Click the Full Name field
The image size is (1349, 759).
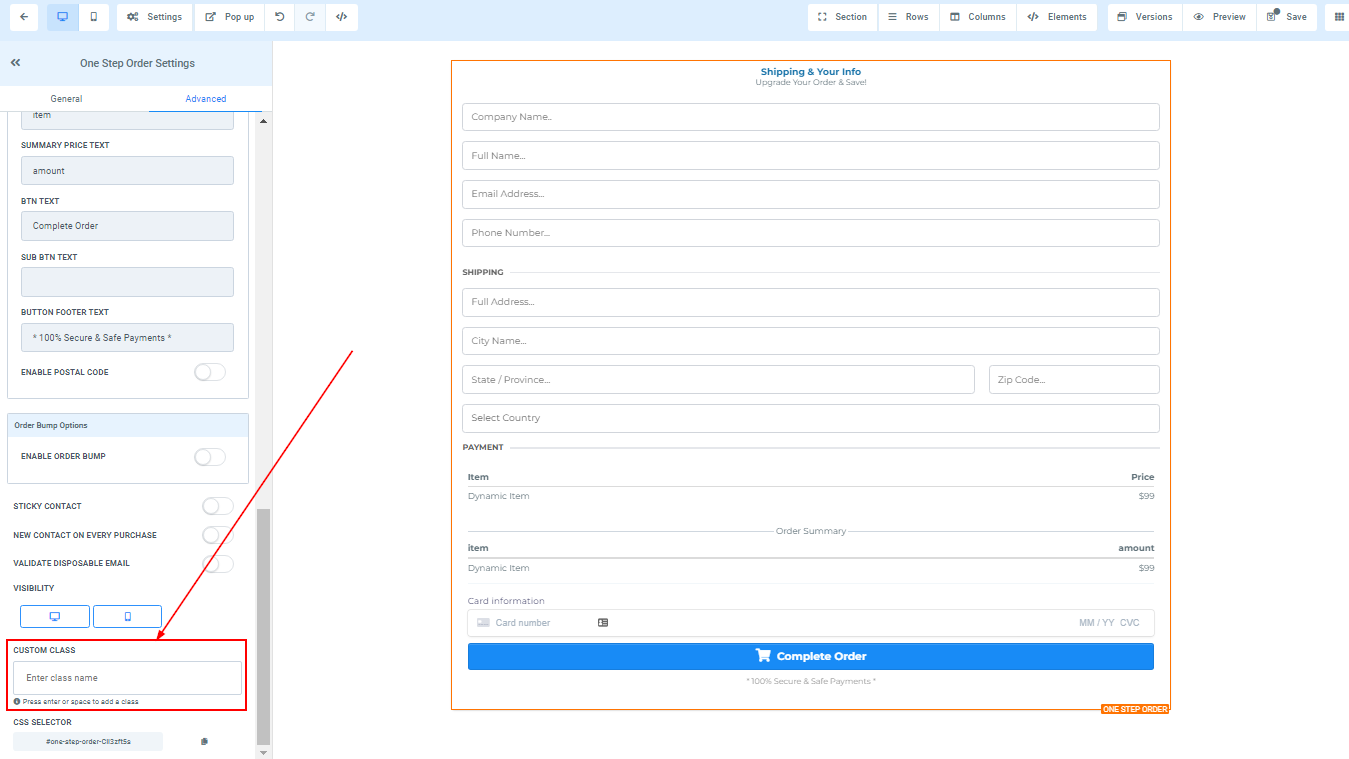tap(811, 156)
